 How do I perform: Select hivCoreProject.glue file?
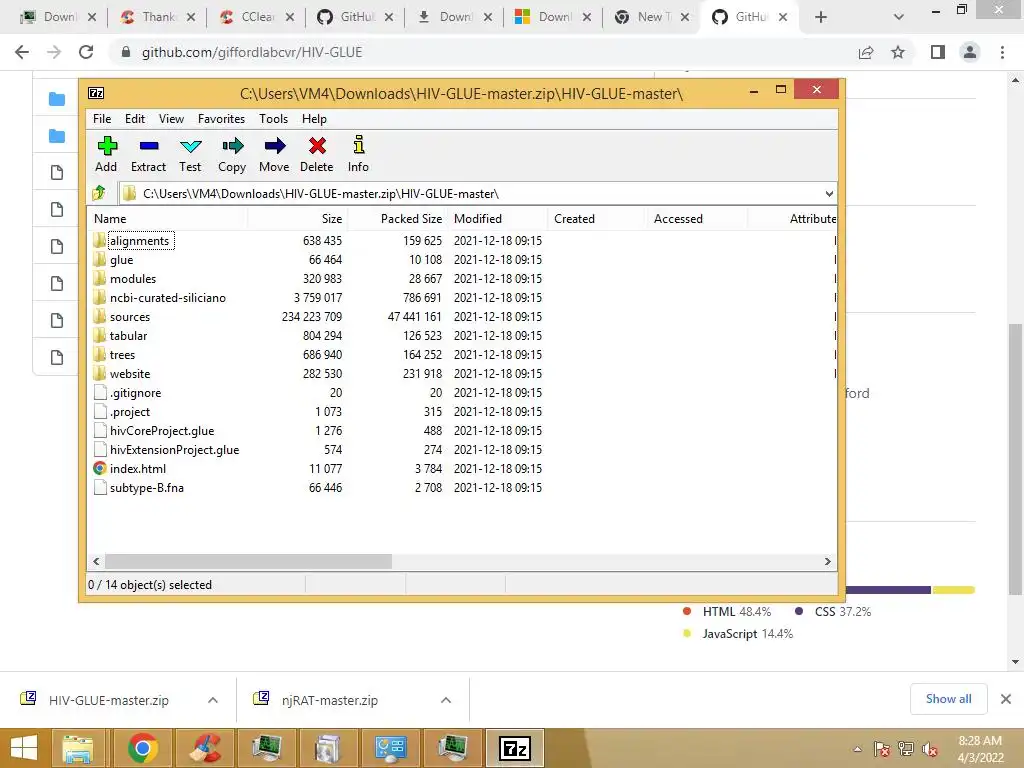162,430
